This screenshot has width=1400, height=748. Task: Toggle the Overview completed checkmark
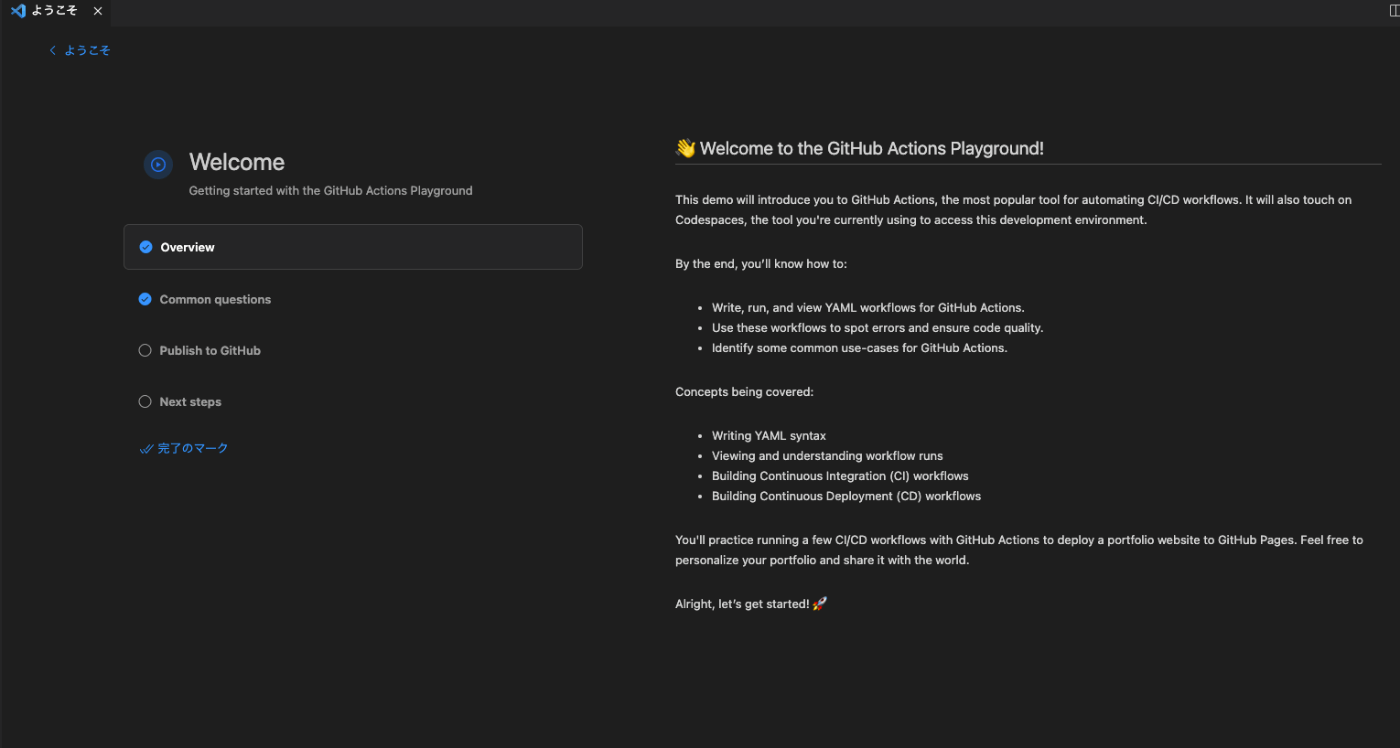coord(146,247)
